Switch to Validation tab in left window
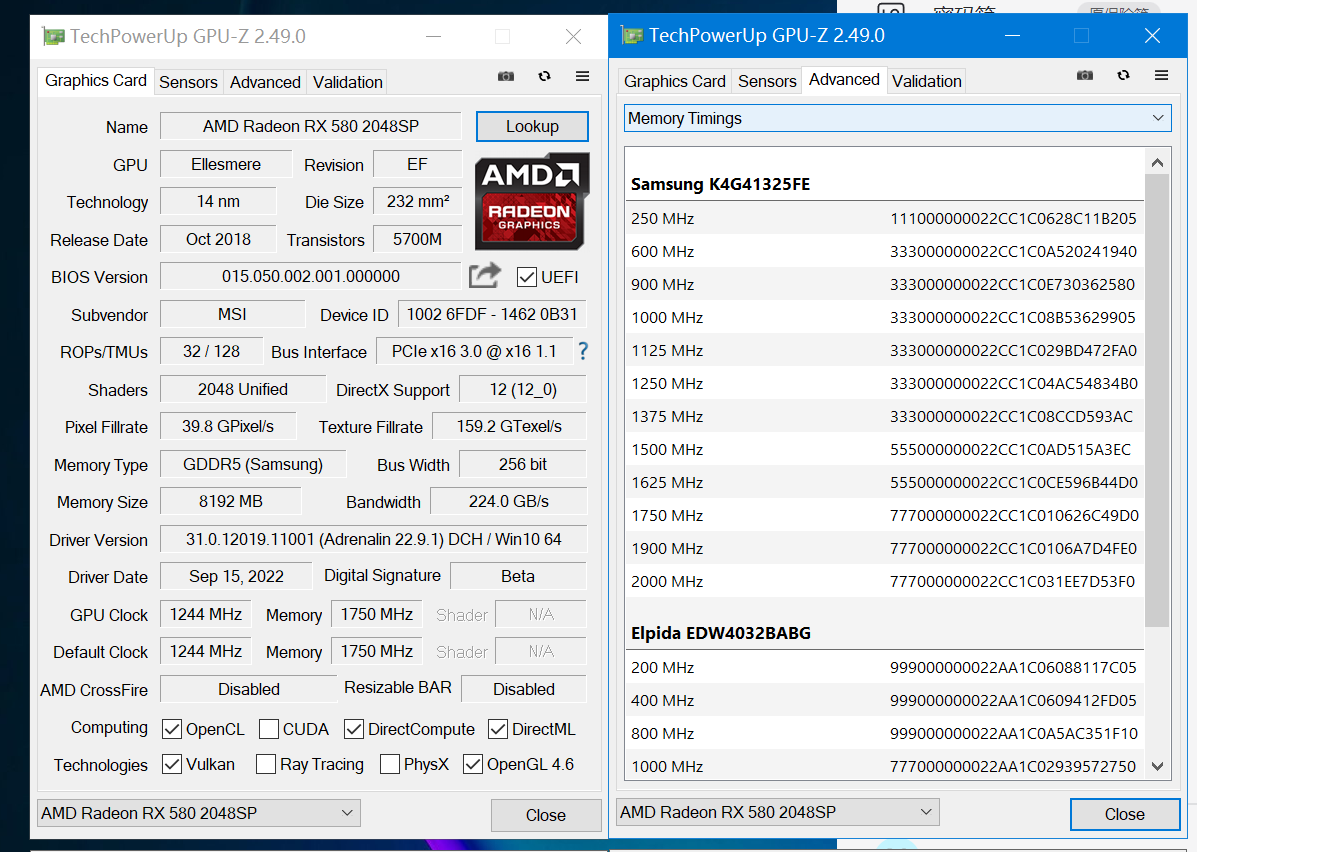 (x=347, y=82)
